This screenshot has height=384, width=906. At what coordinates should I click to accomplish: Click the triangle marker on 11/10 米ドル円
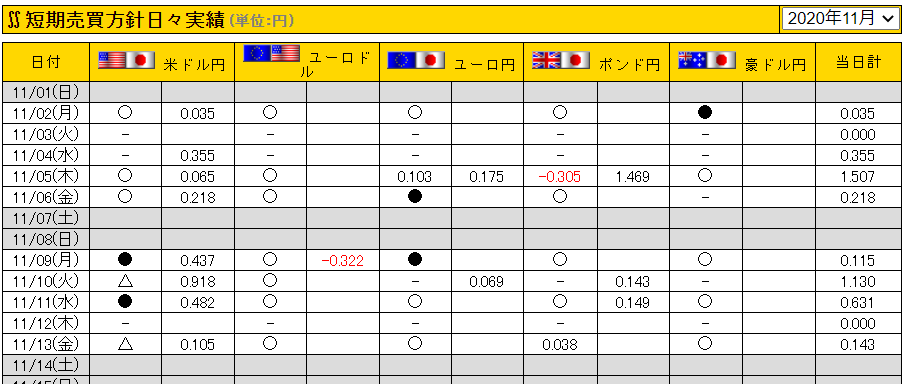[x=125, y=281]
